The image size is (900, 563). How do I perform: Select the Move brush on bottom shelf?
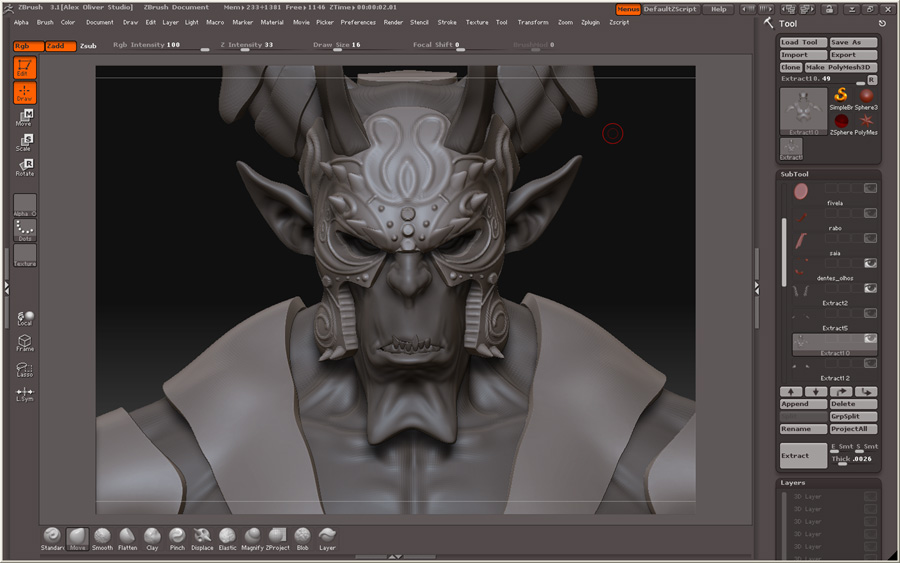click(x=77, y=539)
